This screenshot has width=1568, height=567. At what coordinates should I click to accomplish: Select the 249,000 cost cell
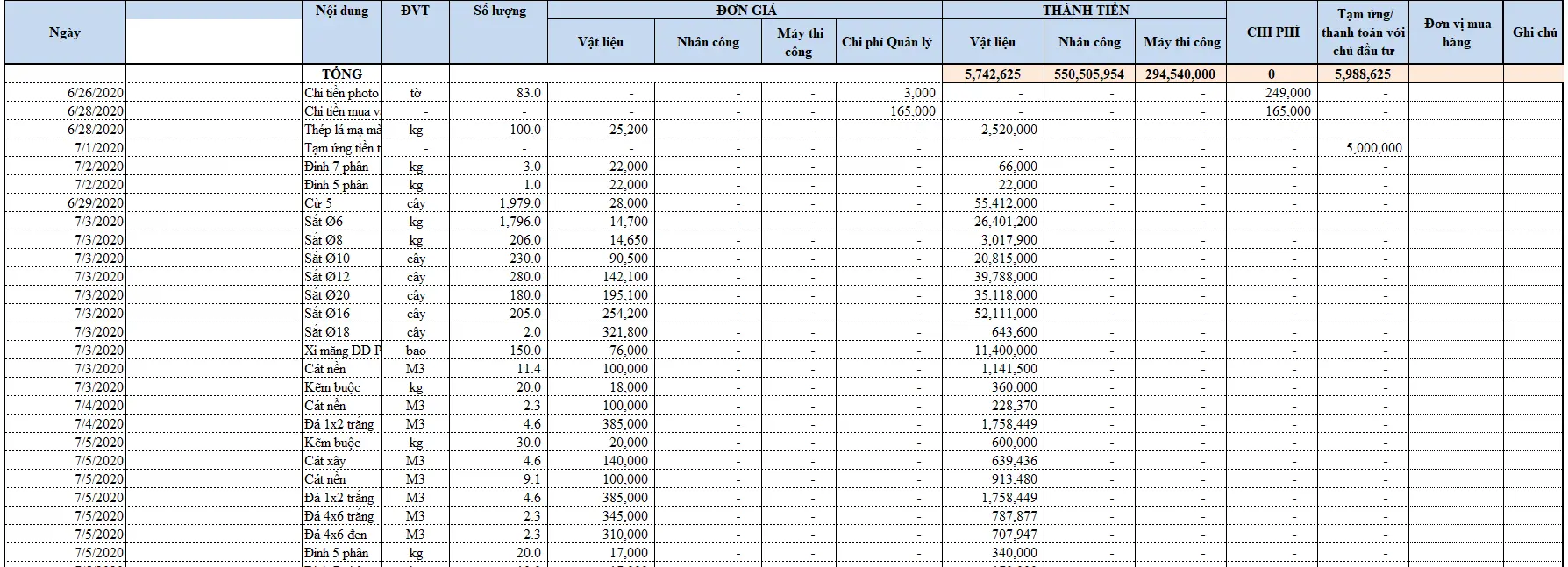[1272, 93]
